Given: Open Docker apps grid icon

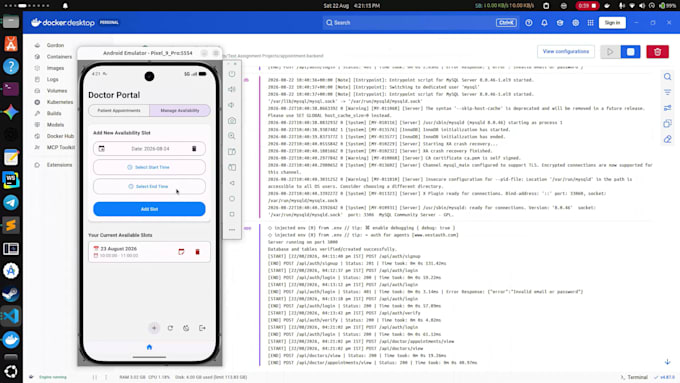Looking at the screenshot, I should pos(590,23).
